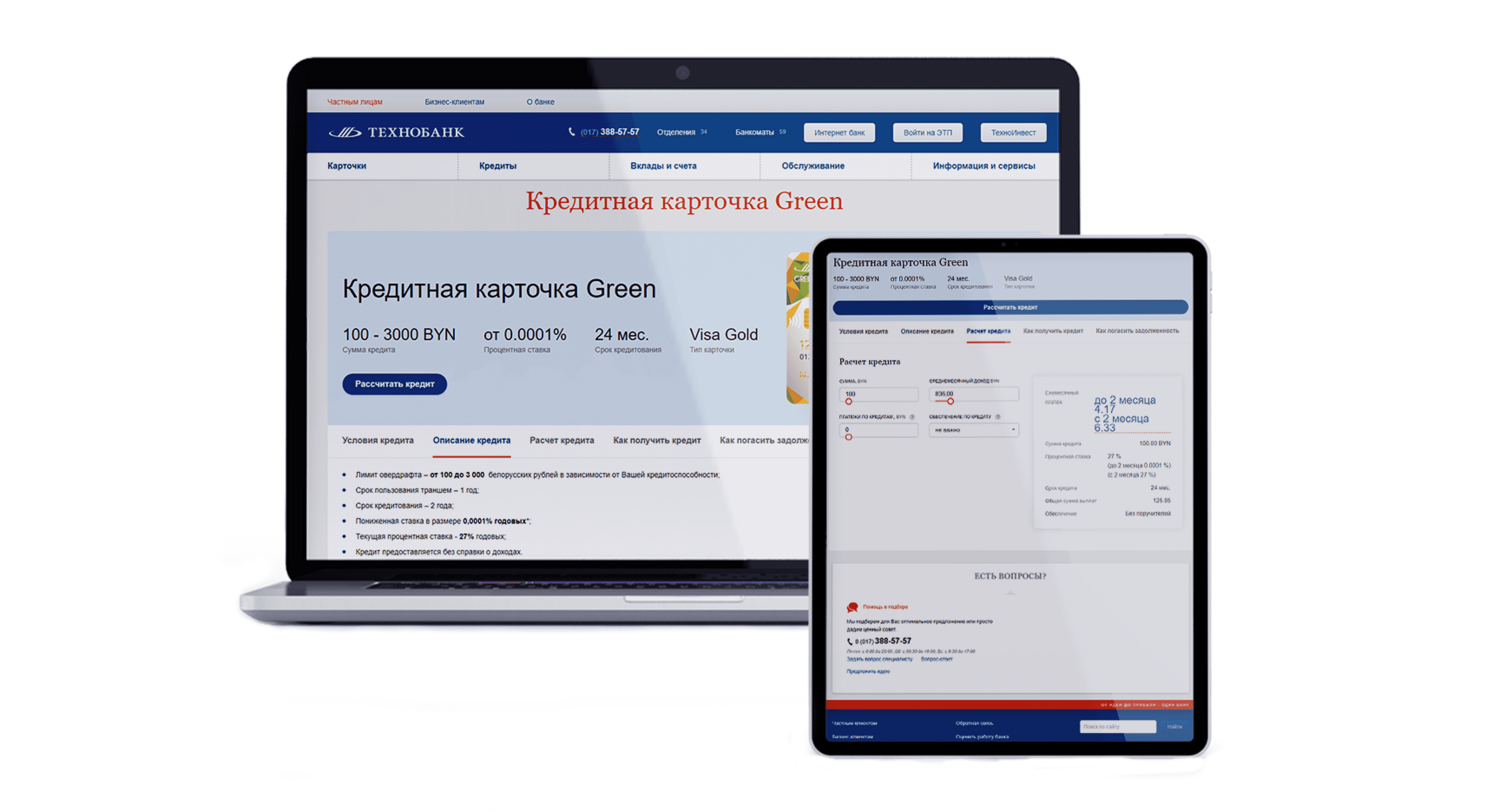Click the 'от 0.0001%' rate value on the laptop
1493x812 pixels.
pyautogui.click(x=525, y=335)
